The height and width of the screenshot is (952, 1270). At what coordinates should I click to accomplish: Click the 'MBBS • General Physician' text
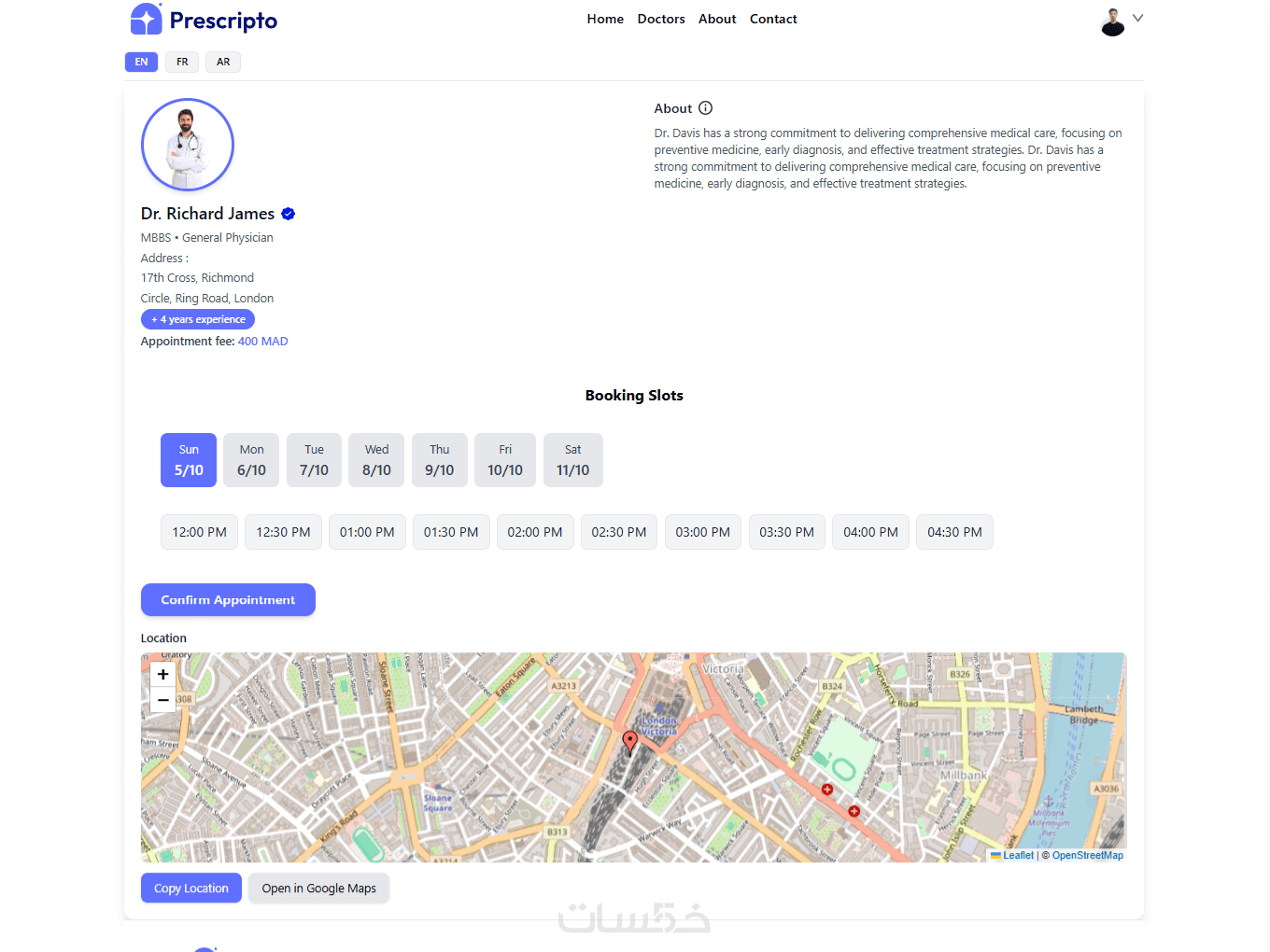coord(207,238)
